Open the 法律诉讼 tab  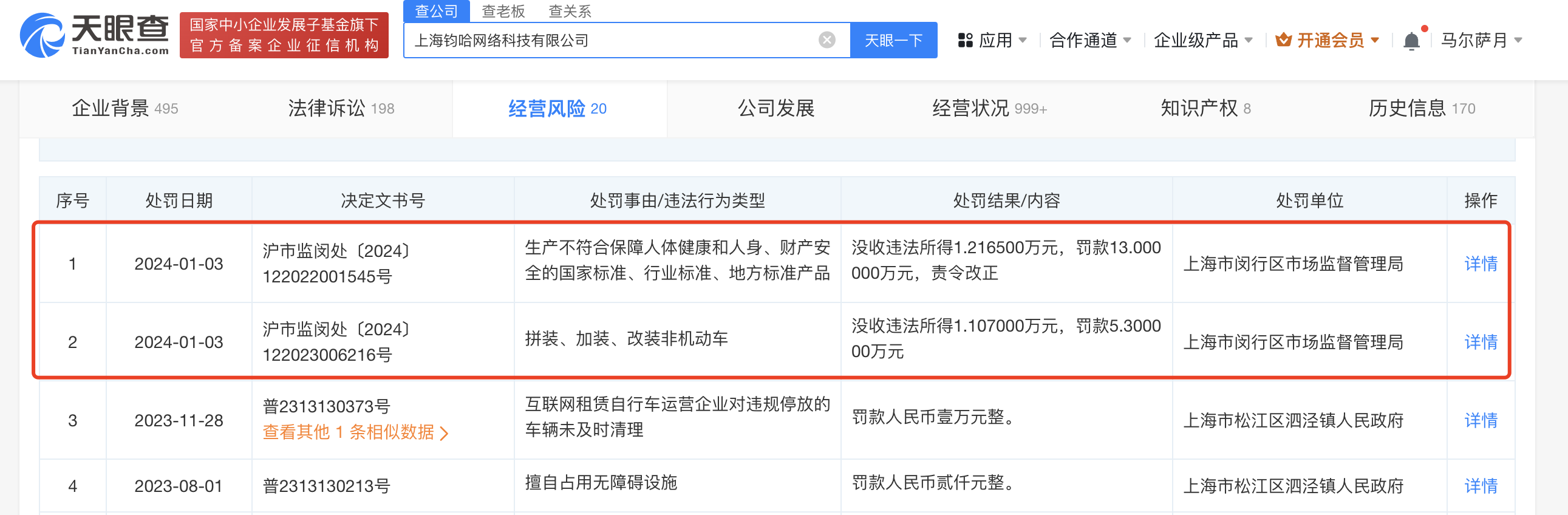tap(341, 108)
